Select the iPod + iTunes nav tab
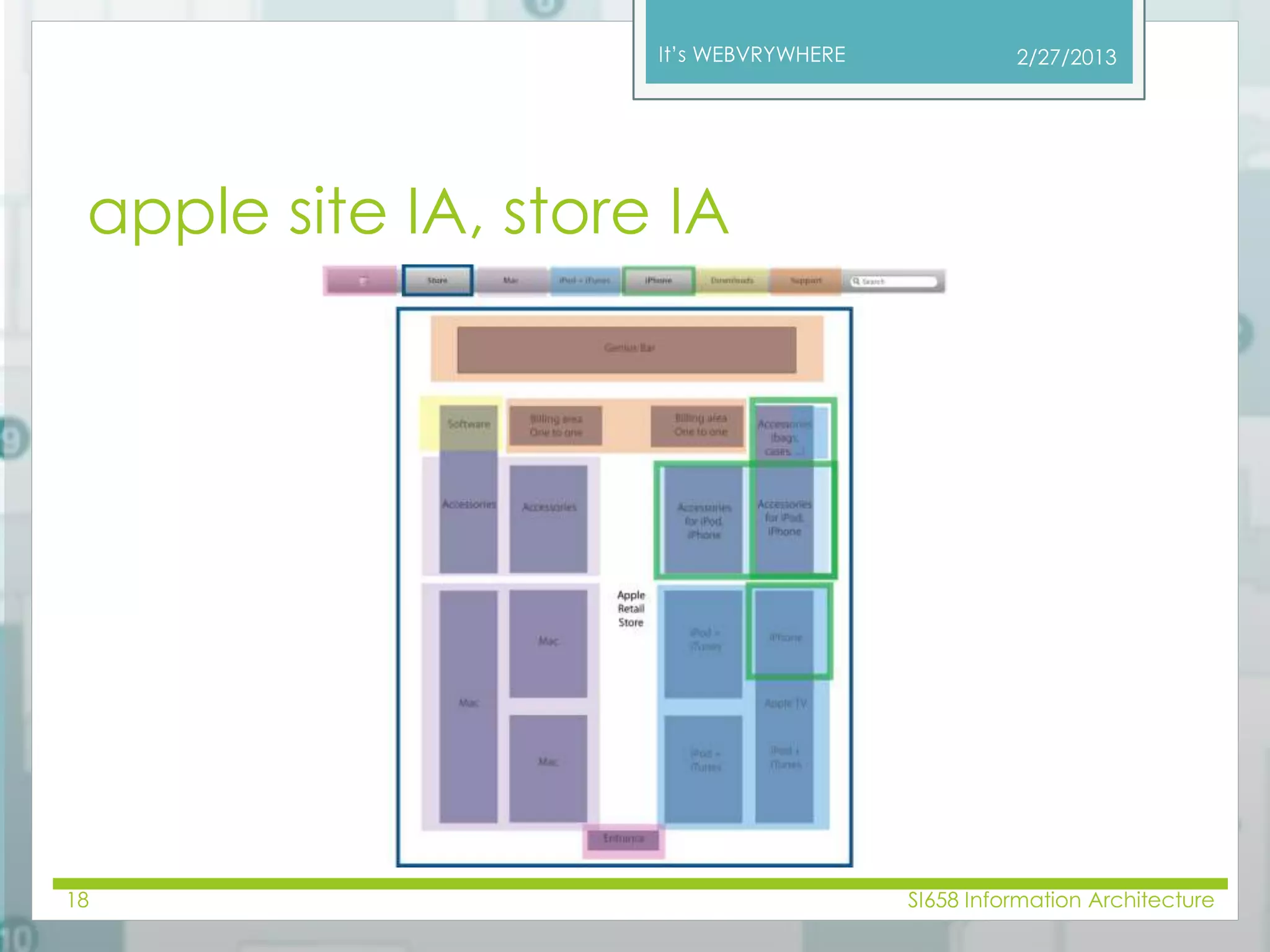1270x952 pixels. pos(584,281)
